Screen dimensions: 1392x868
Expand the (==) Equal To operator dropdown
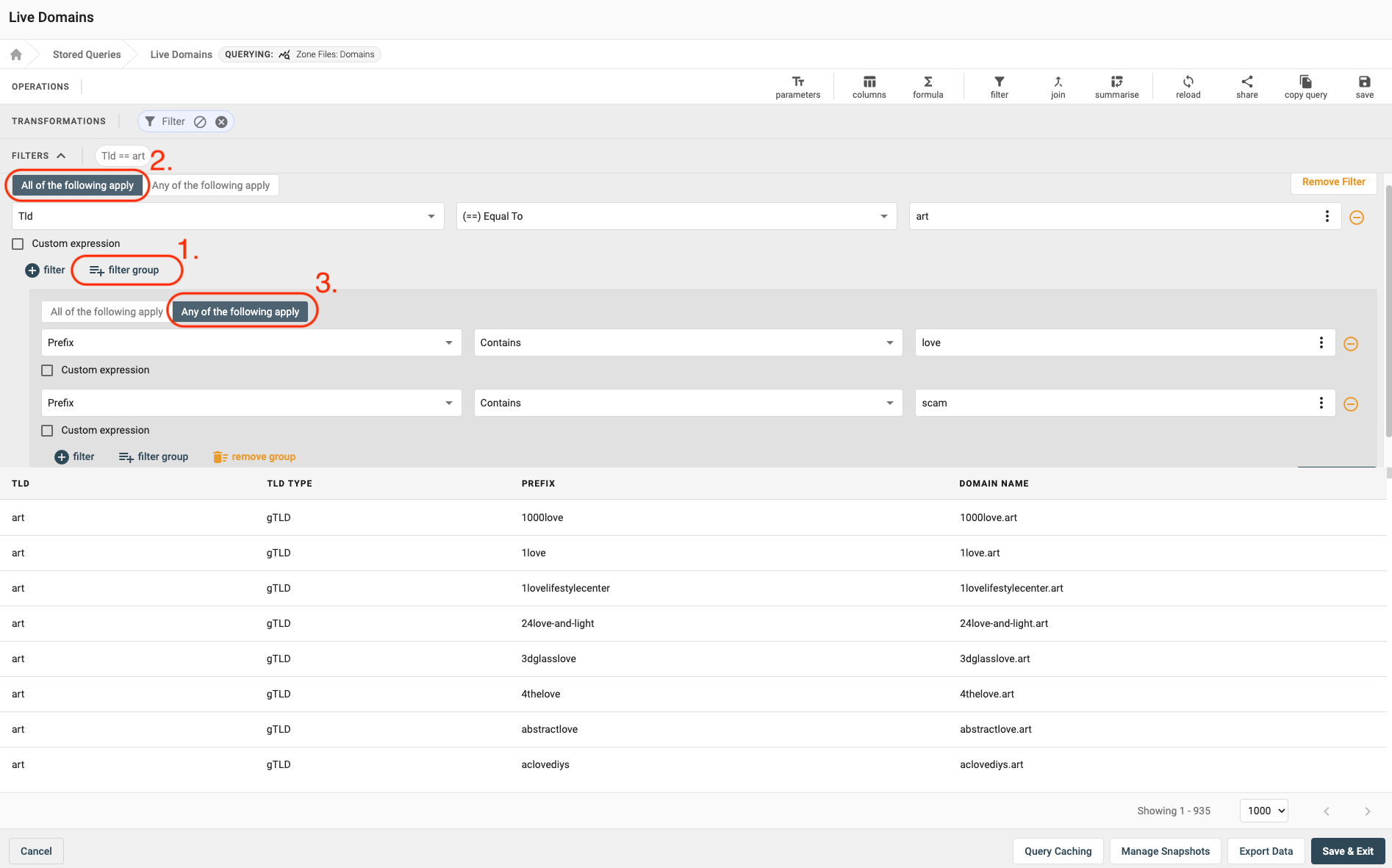(x=676, y=216)
